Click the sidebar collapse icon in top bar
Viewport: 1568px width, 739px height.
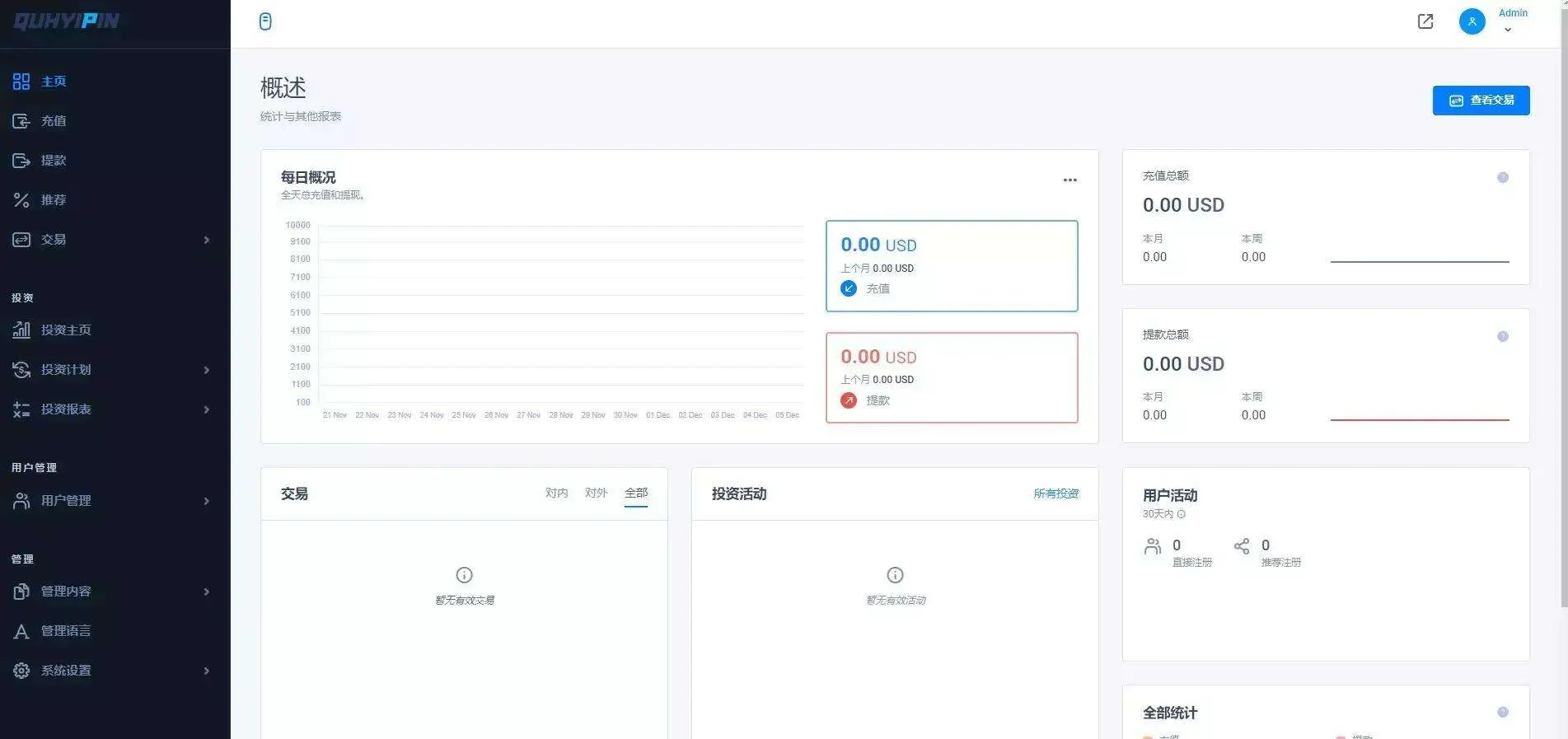[x=265, y=21]
